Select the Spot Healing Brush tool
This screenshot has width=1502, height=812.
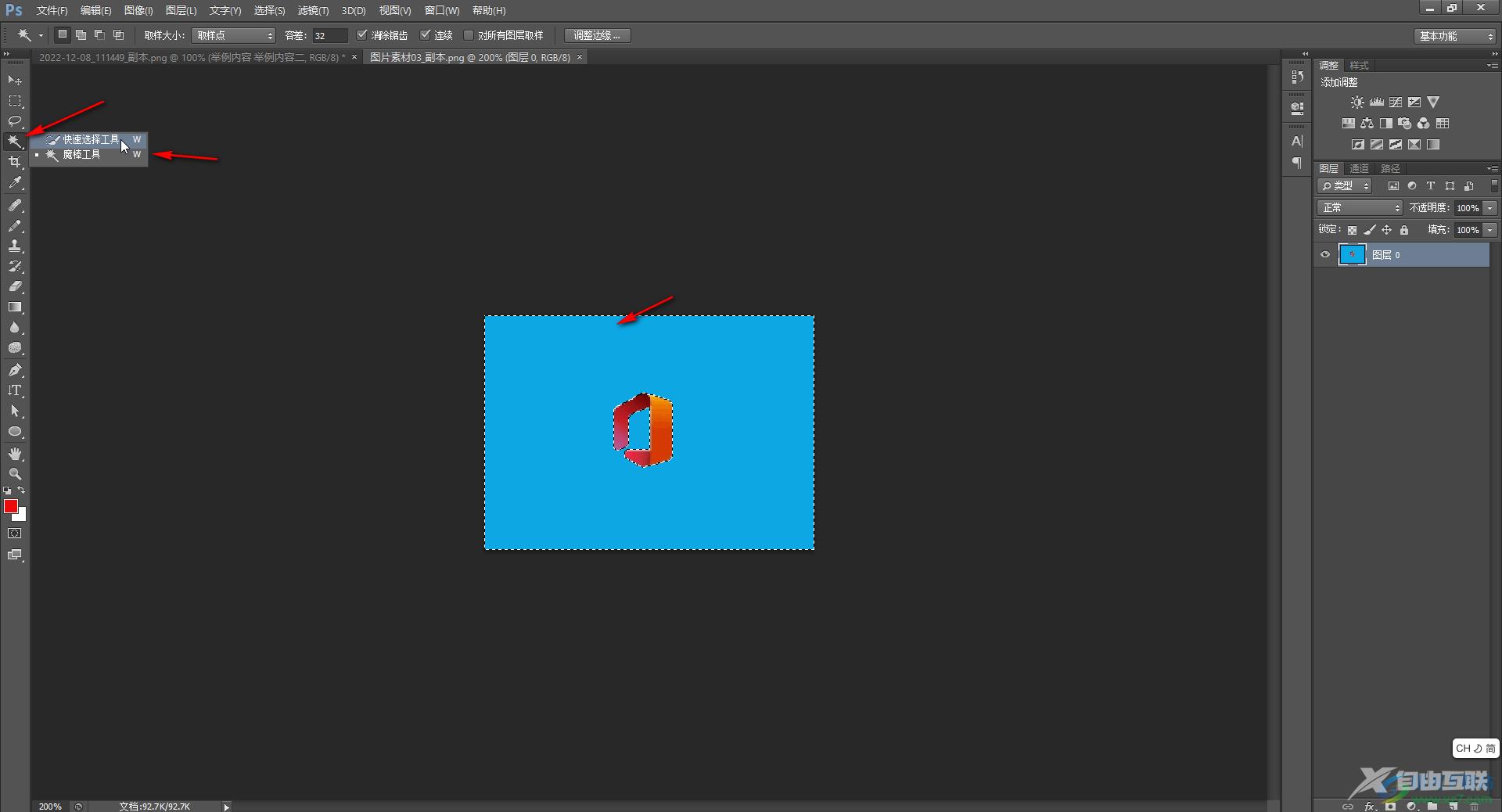click(x=15, y=205)
